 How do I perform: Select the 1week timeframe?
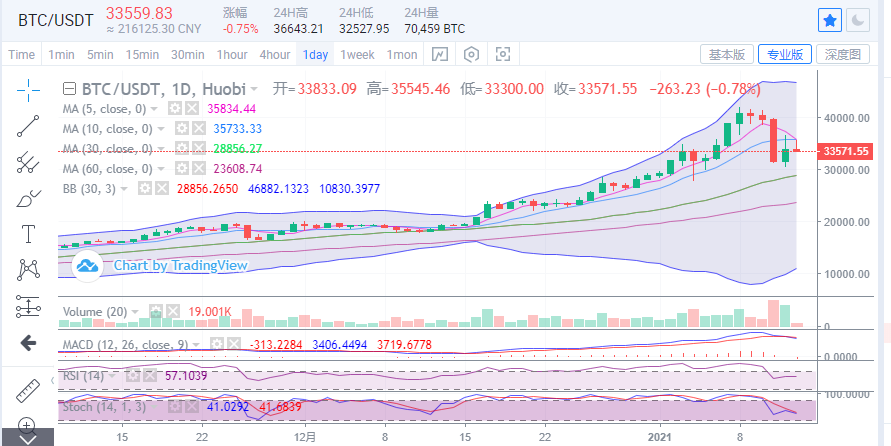[x=357, y=55]
